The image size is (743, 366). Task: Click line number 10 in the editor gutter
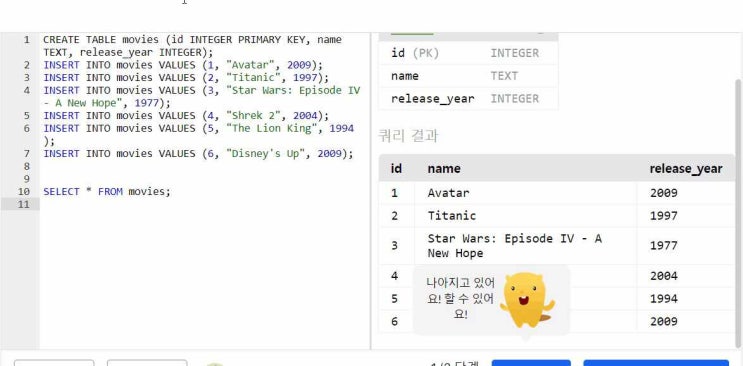(x=24, y=192)
